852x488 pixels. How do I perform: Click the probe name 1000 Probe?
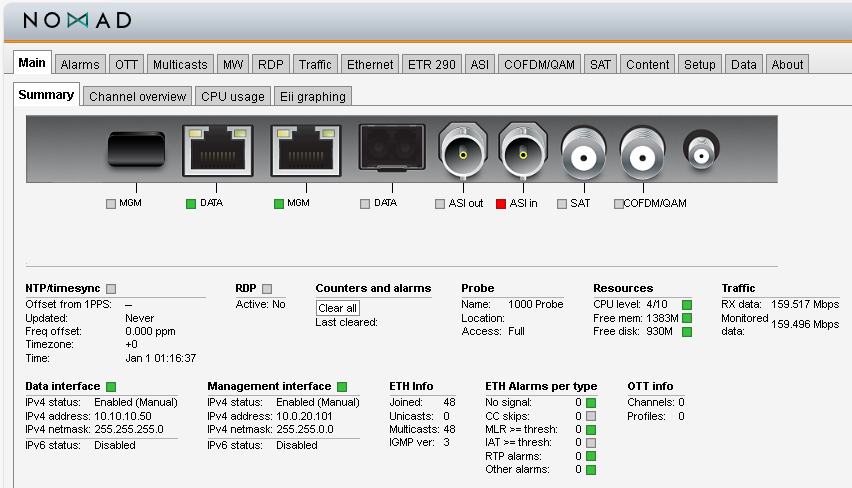click(x=535, y=304)
